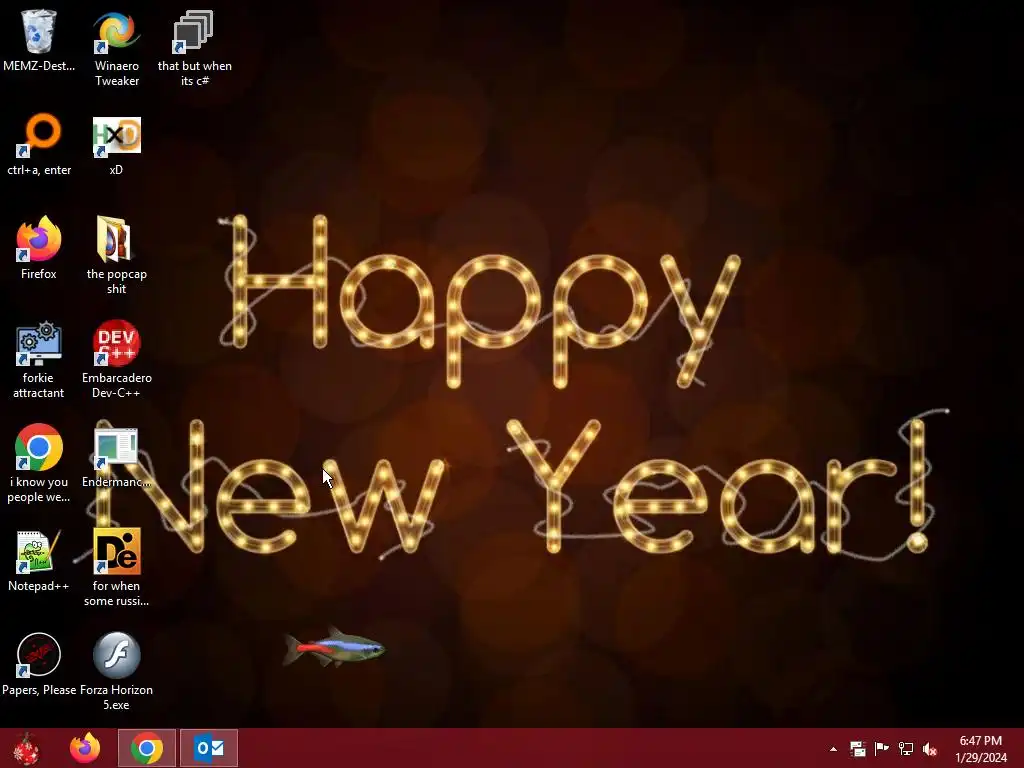Open the clock showing 6:47 PM

click(981, 749)
